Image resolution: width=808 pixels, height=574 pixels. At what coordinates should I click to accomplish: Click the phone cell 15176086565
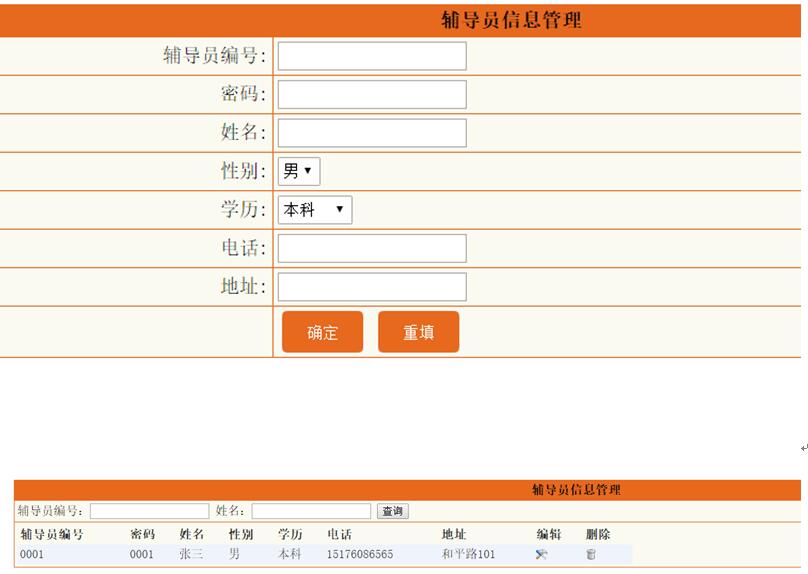click(360, 554)
